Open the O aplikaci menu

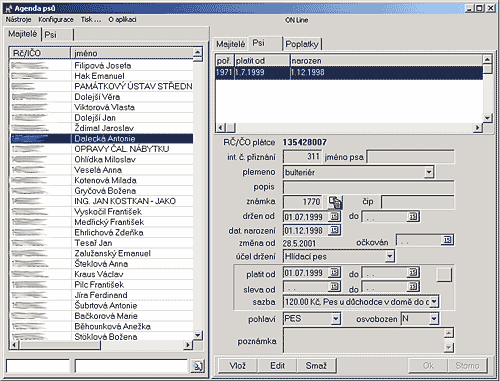pos(122,20)
